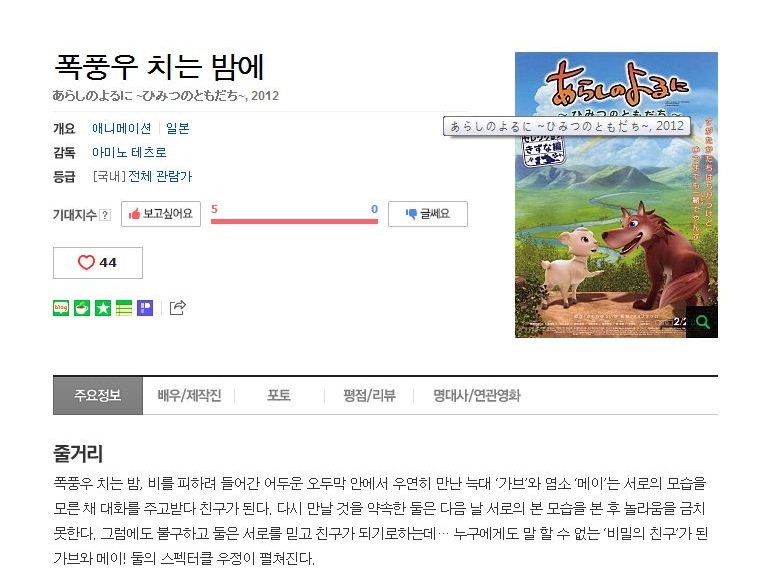
Task: Open the 애니메이션 genre link
Action: point(121,128)
